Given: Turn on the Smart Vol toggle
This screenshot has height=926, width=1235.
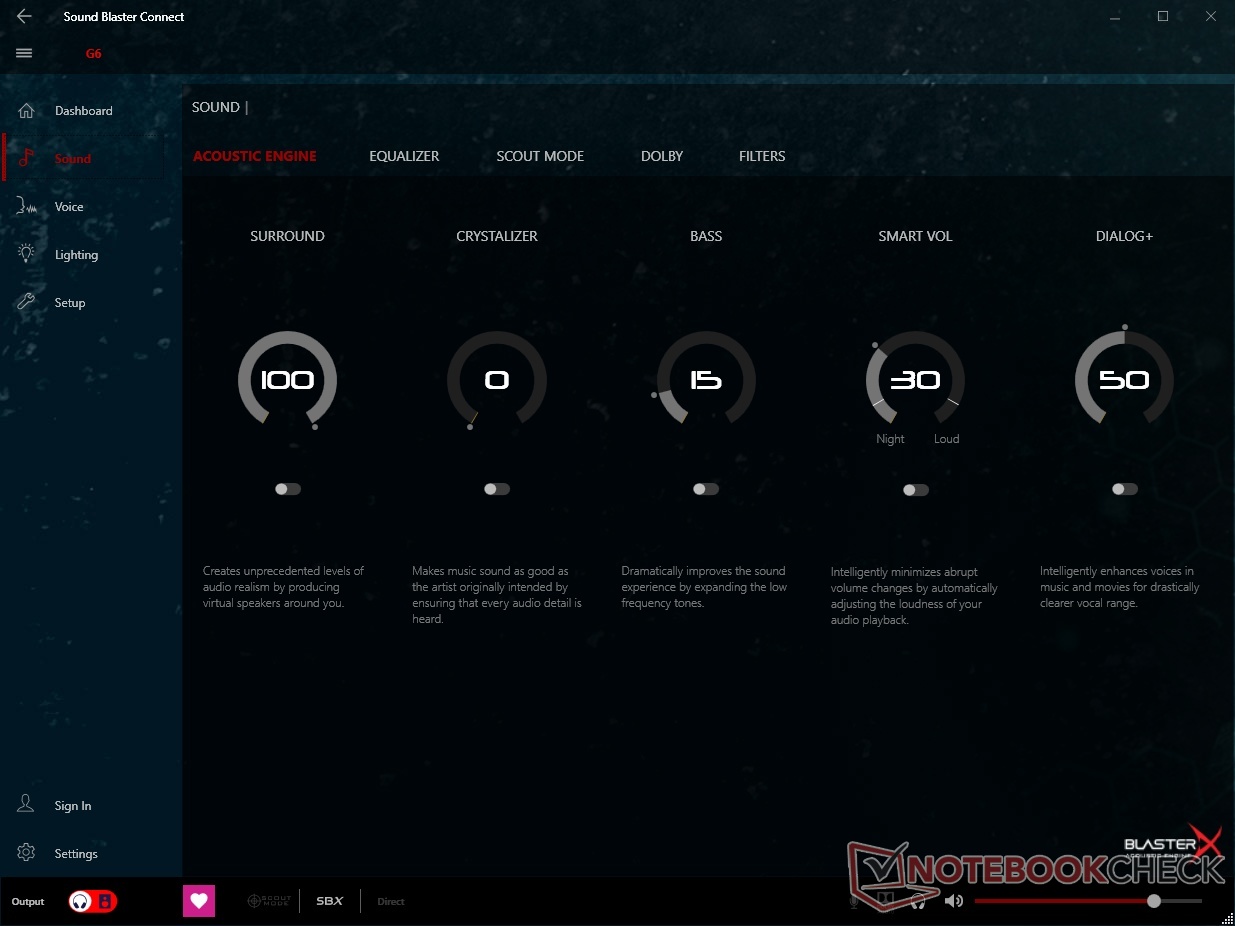Looking at the screenshot, I should coord(916,490).
